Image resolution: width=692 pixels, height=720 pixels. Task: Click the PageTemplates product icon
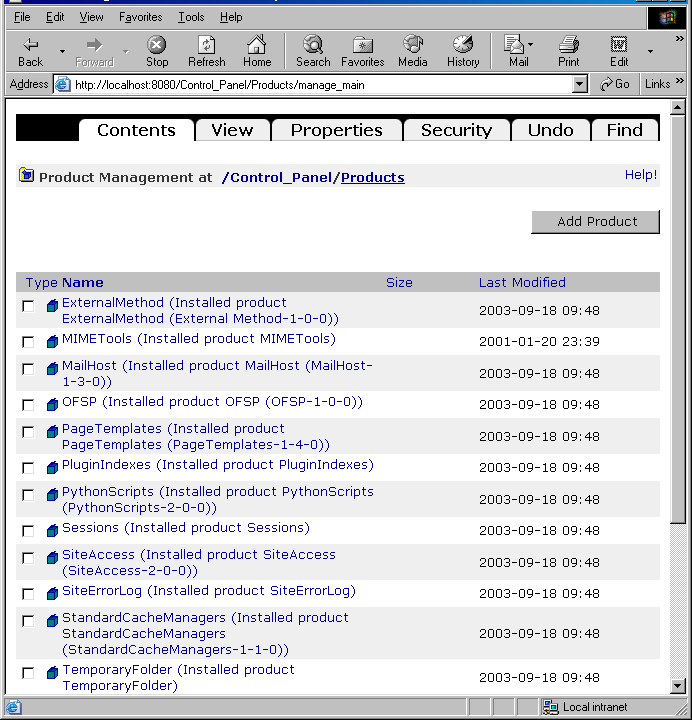click(52, 431)
